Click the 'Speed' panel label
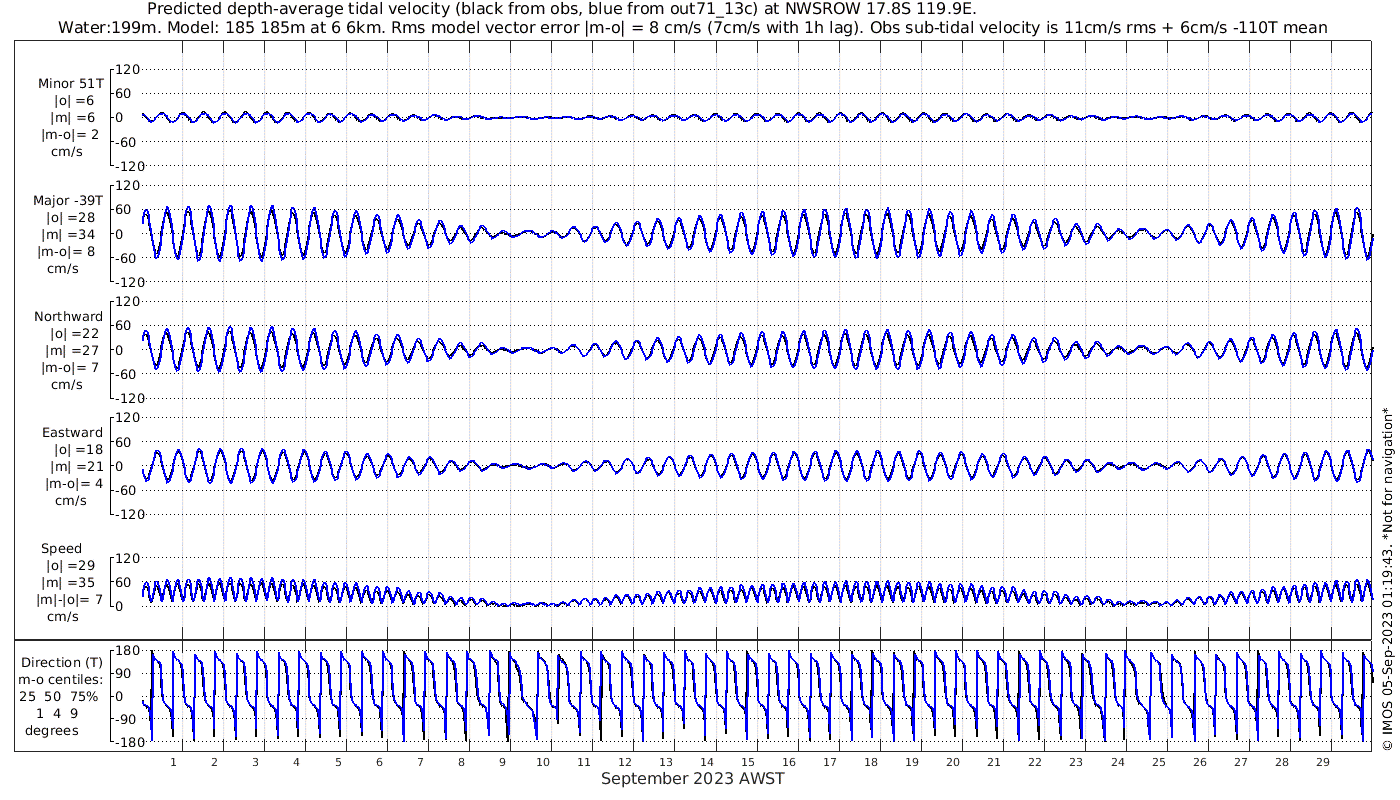Image resolution: width=1400 pixels, height=800 pixels. coord(61,549)
